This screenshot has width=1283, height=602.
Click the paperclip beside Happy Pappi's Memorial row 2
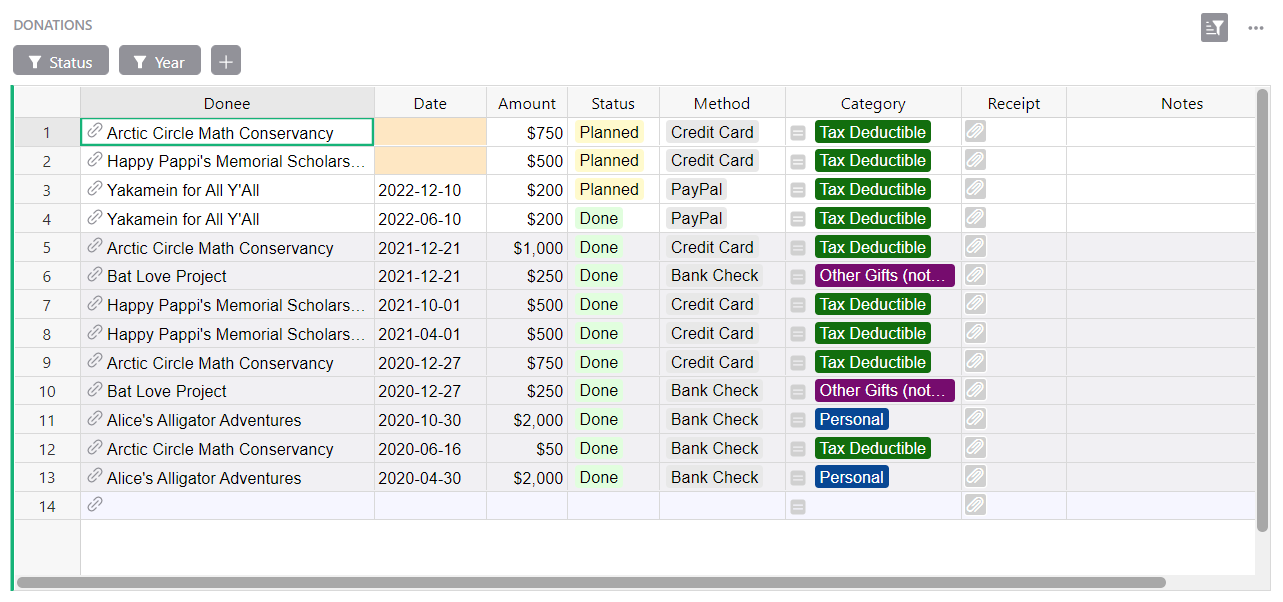[95, 161]
